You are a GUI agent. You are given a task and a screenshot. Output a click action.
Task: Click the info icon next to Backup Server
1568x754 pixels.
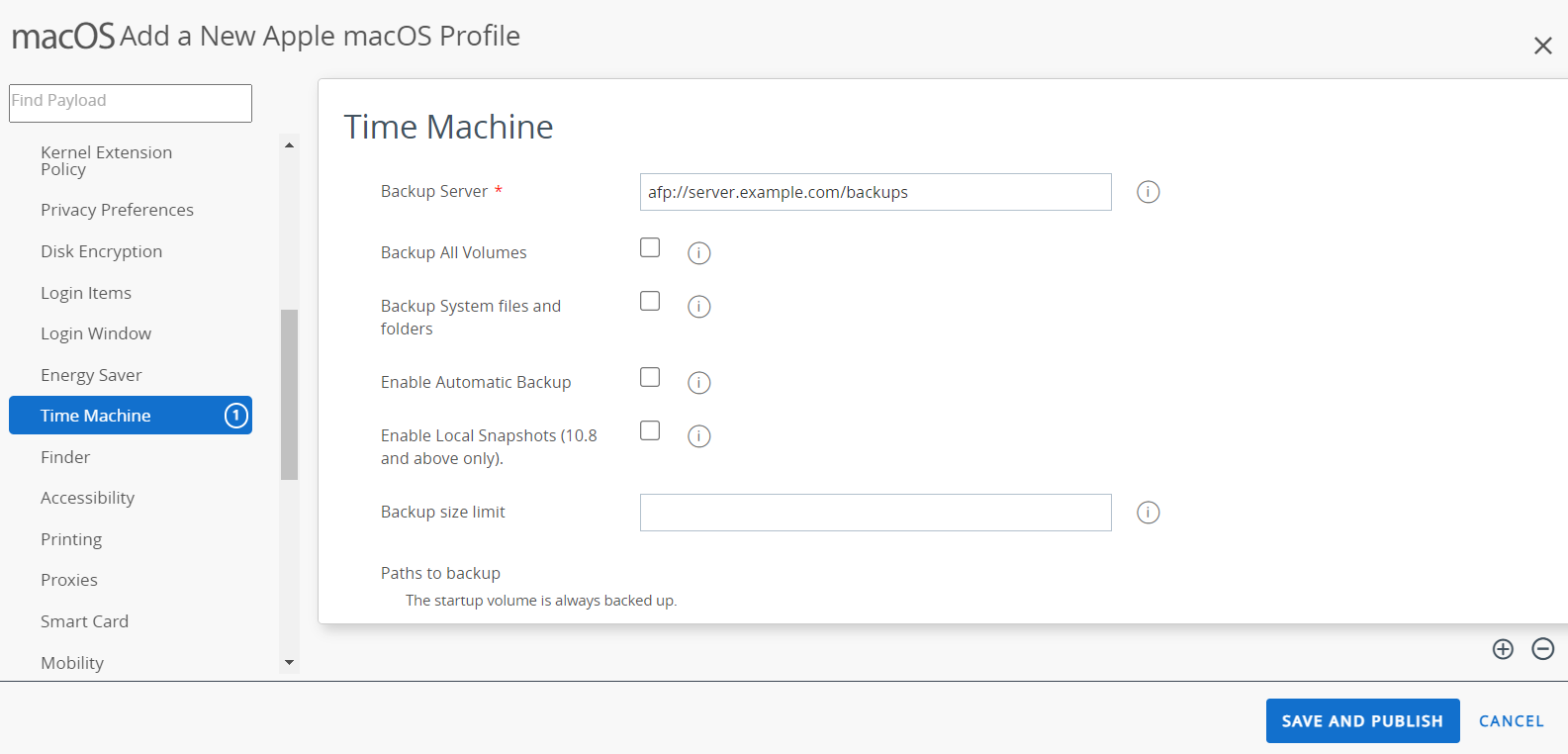(x=1148, y=192)
